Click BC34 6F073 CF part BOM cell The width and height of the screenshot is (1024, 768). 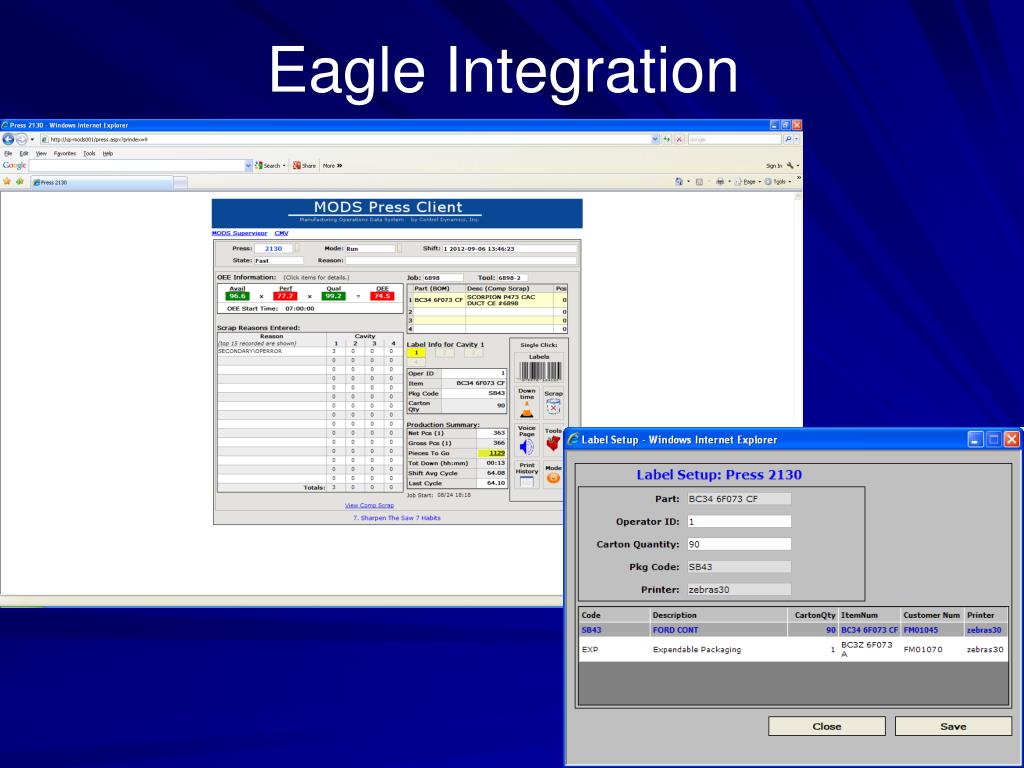(438, 300)
